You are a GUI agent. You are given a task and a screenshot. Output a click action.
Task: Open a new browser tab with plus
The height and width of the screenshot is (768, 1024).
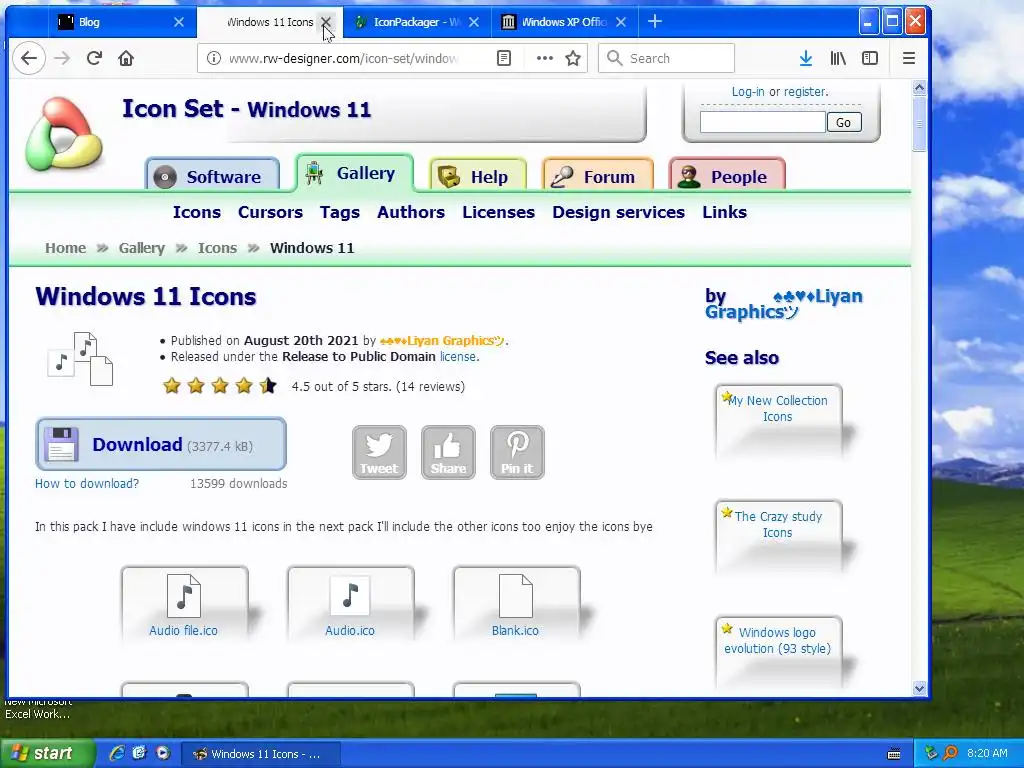654,22
